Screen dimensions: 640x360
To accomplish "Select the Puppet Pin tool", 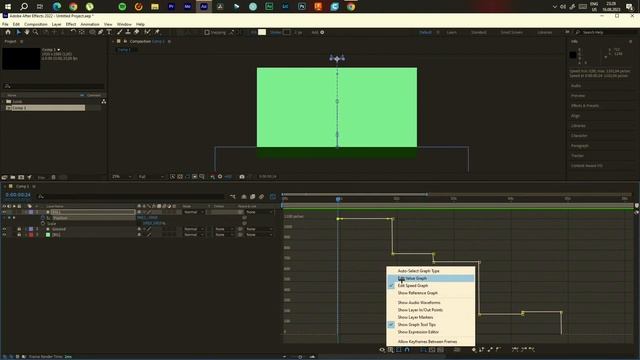I will click(157, 32).
